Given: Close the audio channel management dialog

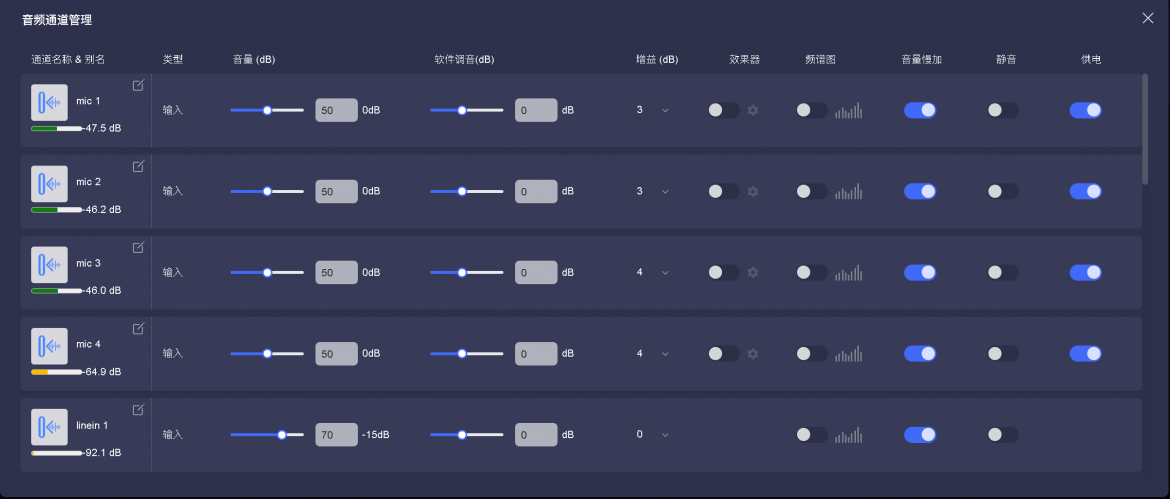Looking at the screenshot, I should coord(1147,18).
